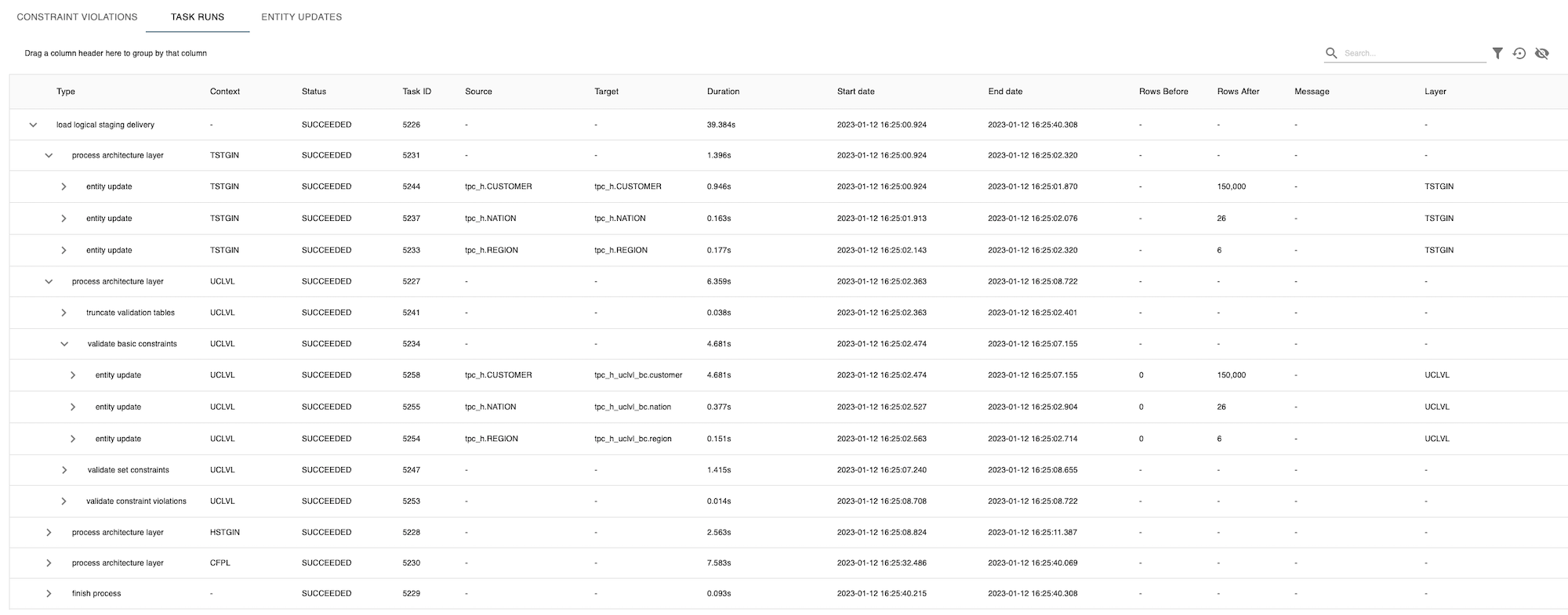
Task: Click target tpc_h.NATION in task 5237 row
Action: (620, 219)
